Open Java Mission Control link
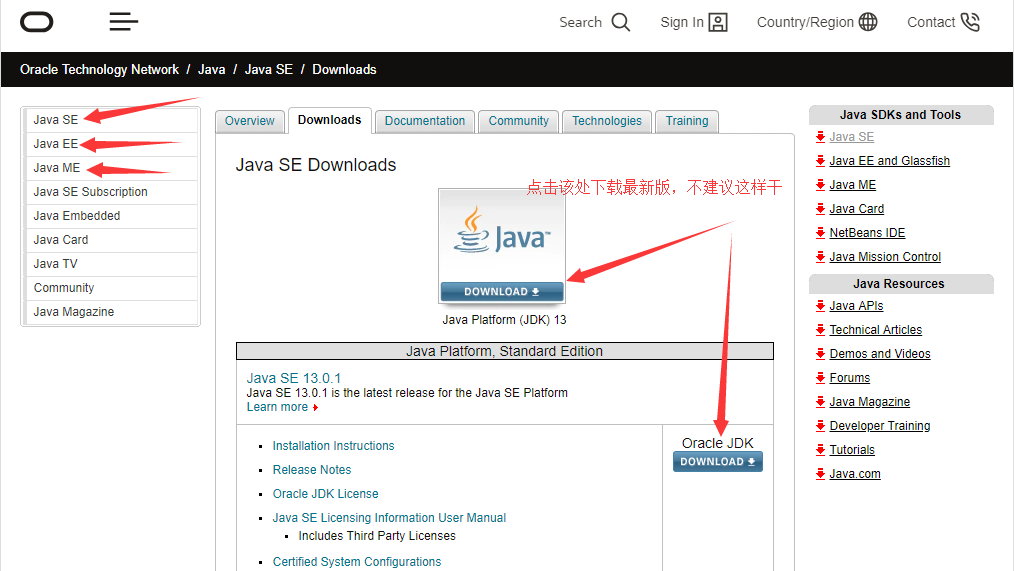Image resolution: width=1014 pixels, height=571 pixels. pyautogui.click(x=885, y=256)
